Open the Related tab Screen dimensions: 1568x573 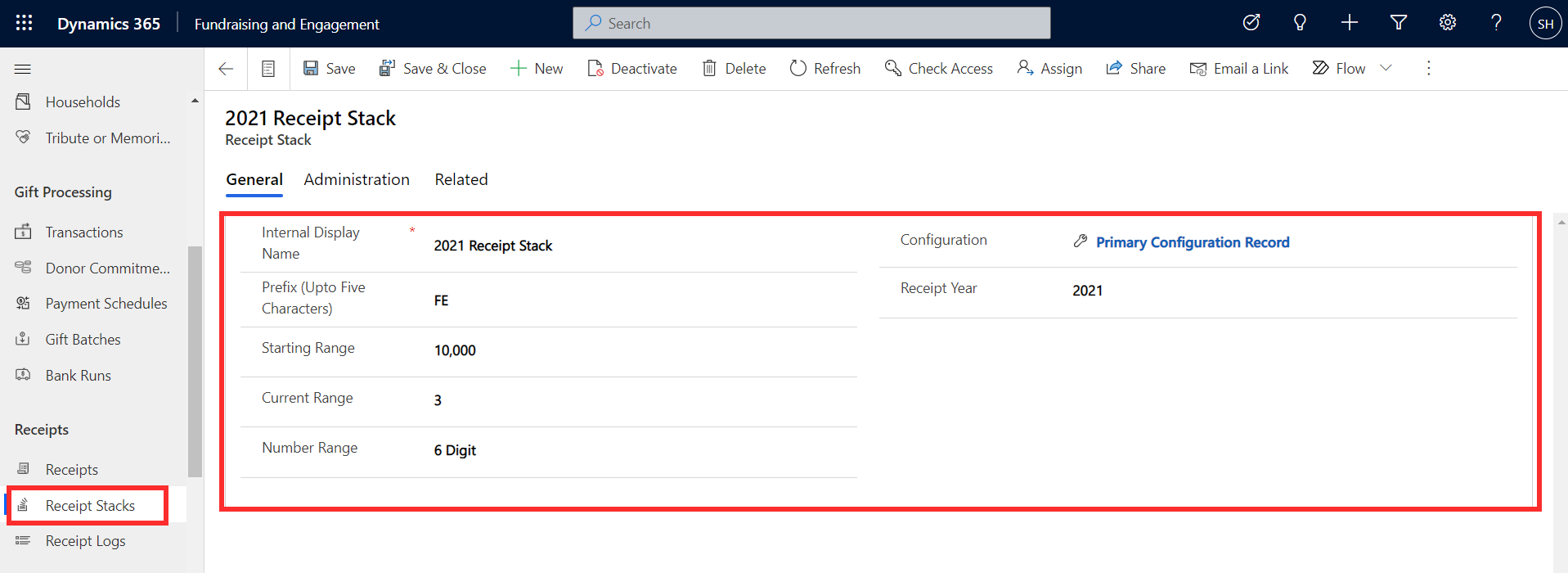[461, 179]
